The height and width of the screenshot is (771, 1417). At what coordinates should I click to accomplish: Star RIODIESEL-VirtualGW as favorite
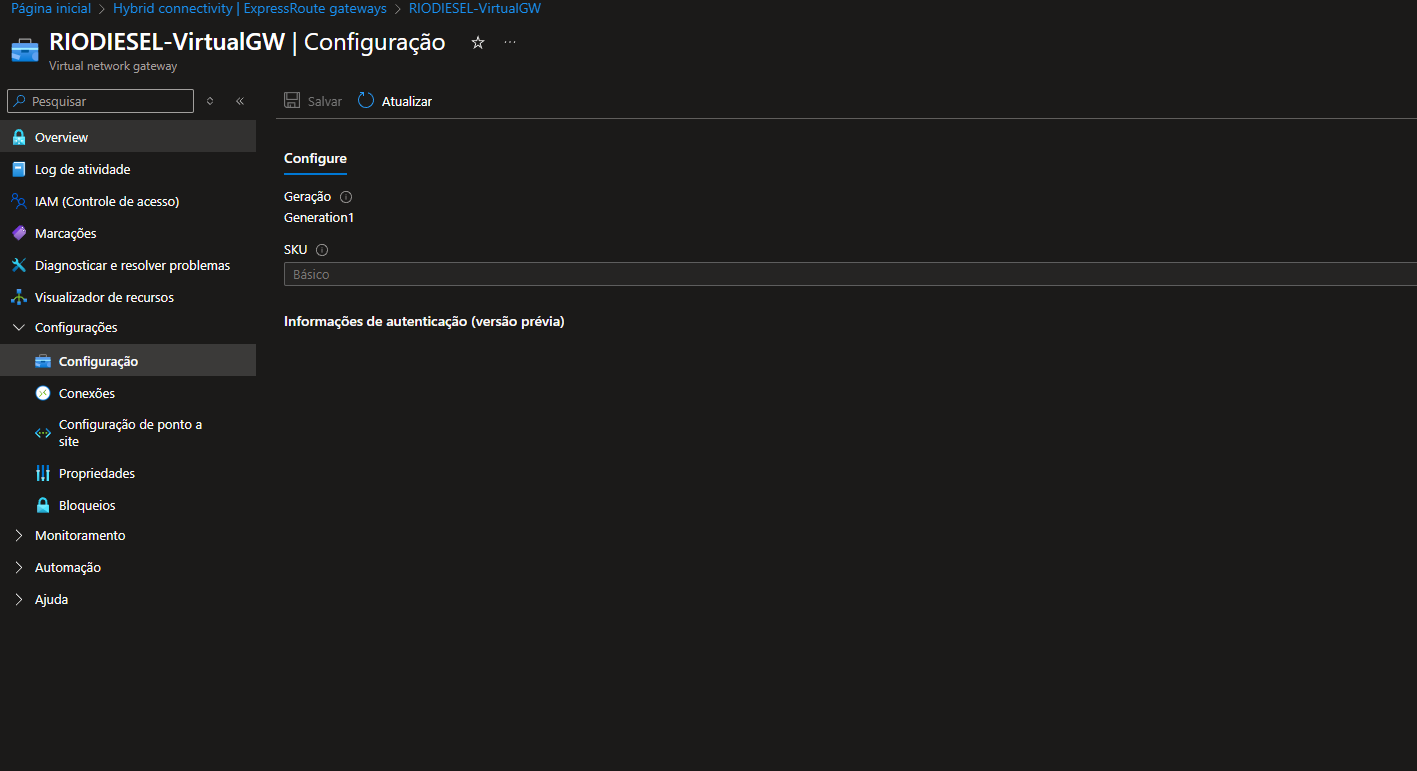[x=477, y=42]
